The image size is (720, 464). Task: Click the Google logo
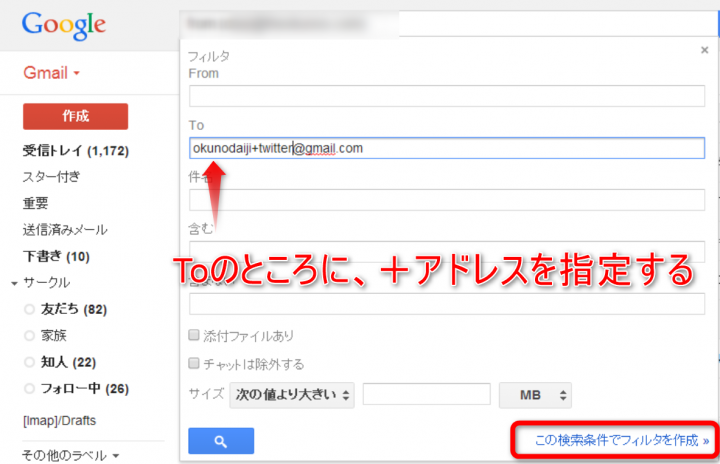[x=64, y=25]
